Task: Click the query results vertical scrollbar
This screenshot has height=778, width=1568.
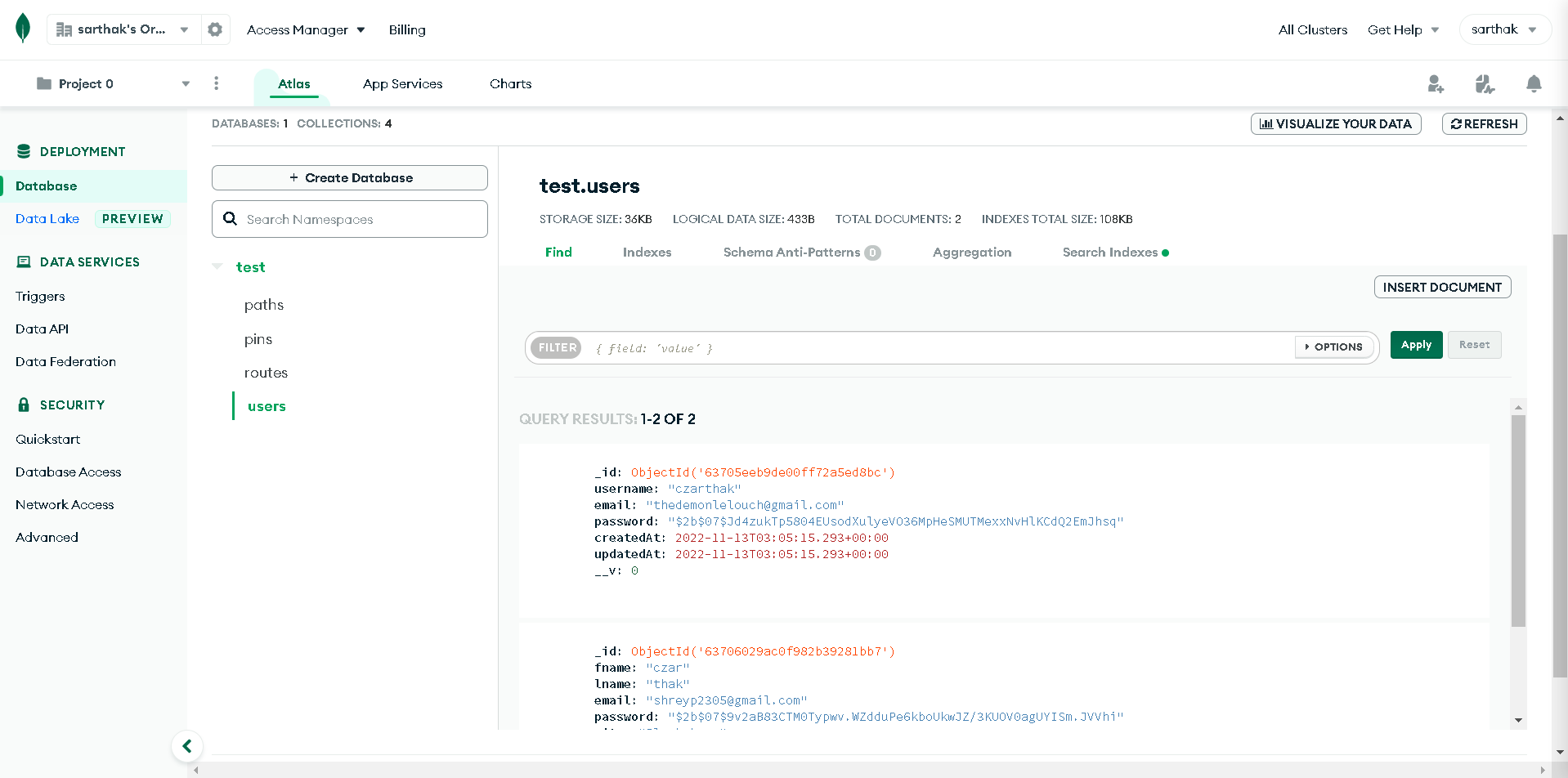Action: click(1518, 521)
